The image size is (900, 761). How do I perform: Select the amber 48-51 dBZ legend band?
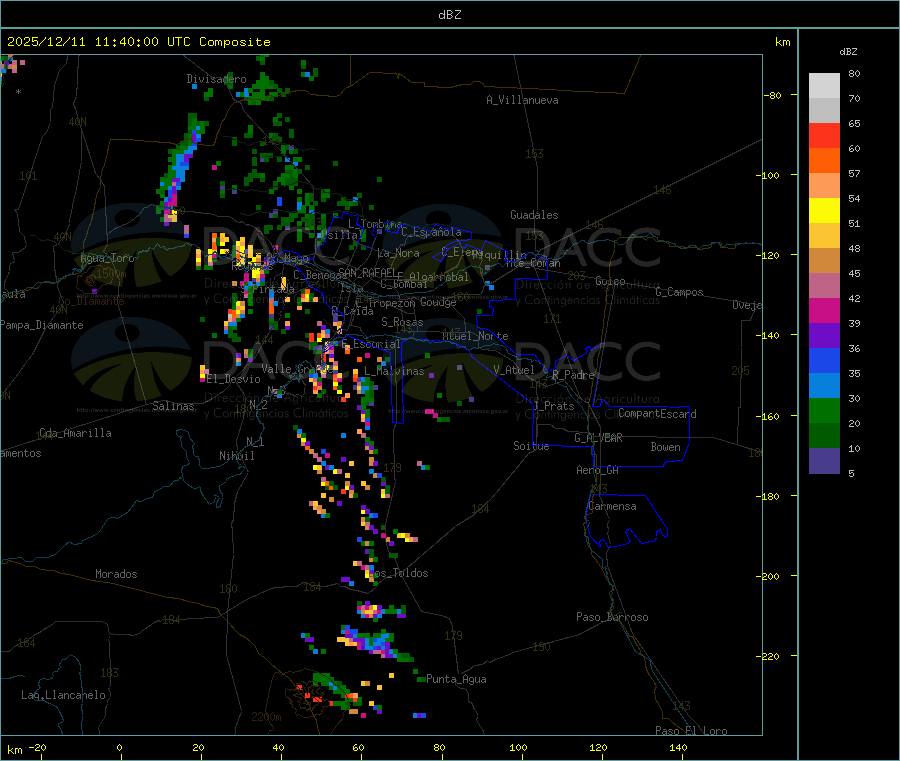pos(824,235)
